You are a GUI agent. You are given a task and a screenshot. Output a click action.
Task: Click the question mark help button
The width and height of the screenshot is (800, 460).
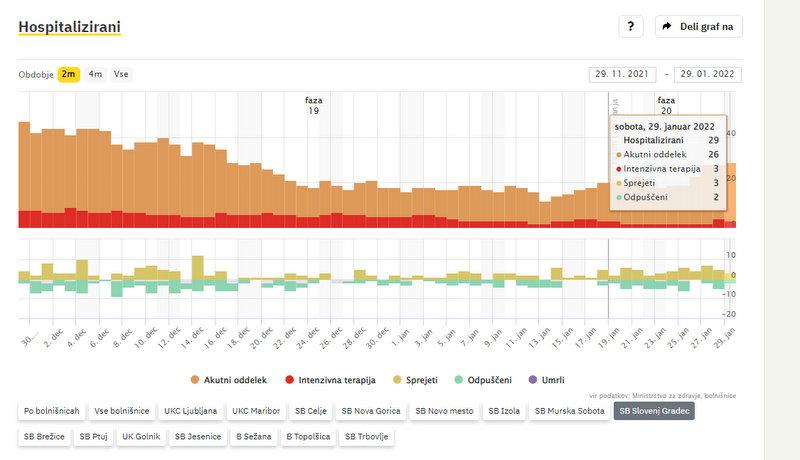(629, 27)
